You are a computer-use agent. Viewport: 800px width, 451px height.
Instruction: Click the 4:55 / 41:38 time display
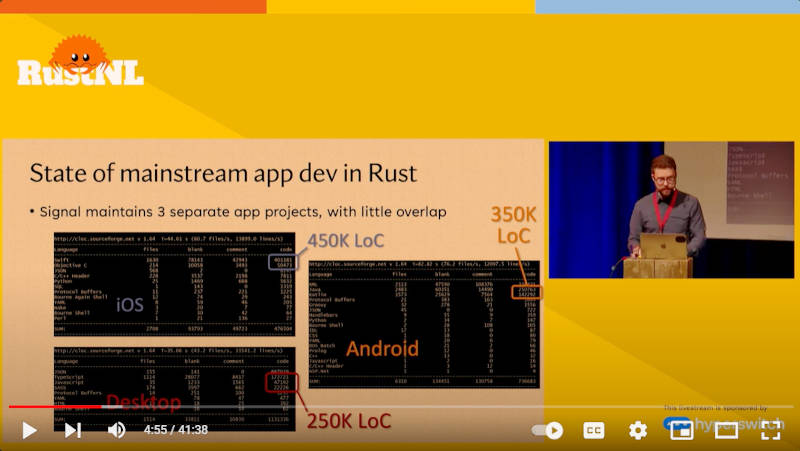(176, 430)
